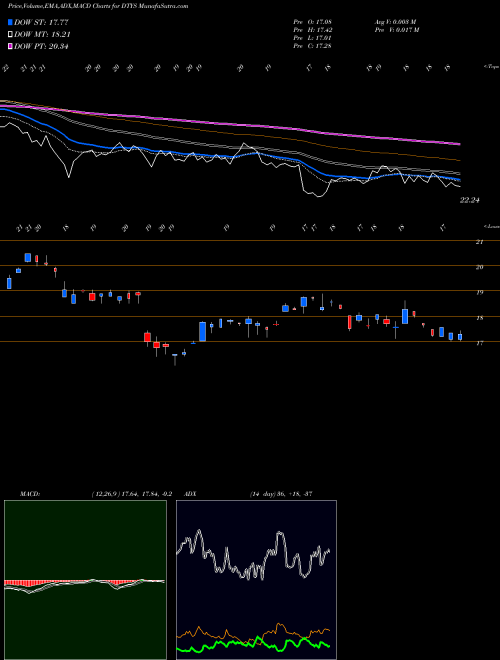Click the 18 price axis label
This screenshot has height=660, width=500.
coord(479,318)
